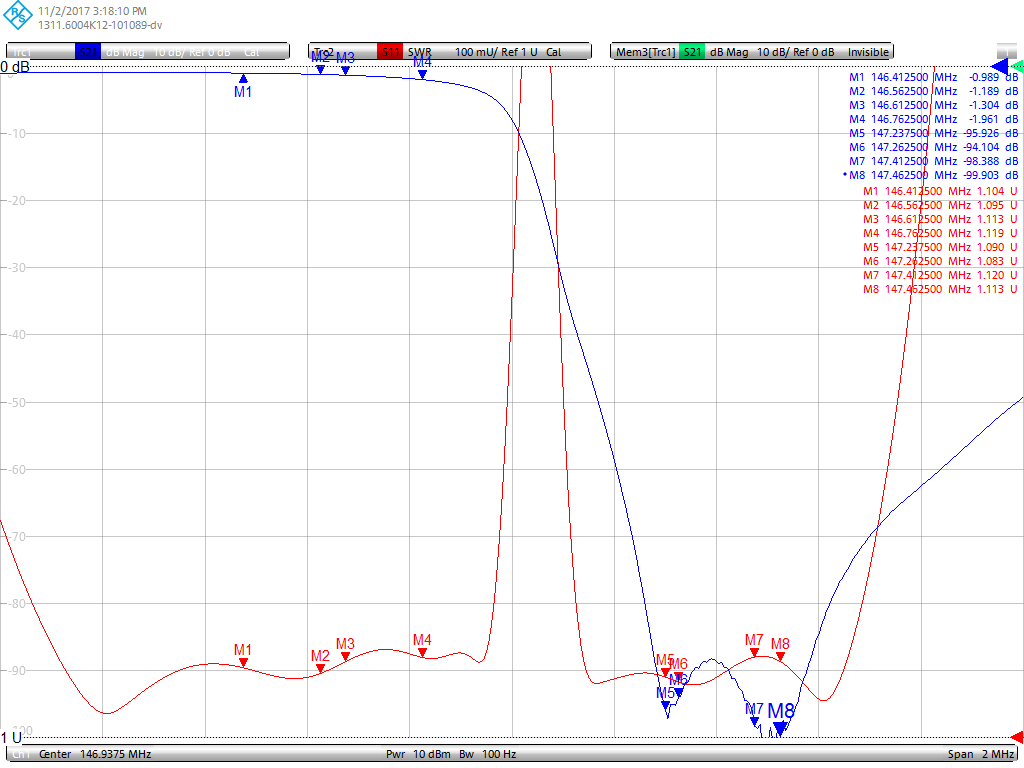The height and width of the screenshot is (768, 1024).
Task: Click the 11/2/2017 3:18:10 PM timestamp
Action: click(92, 11)
